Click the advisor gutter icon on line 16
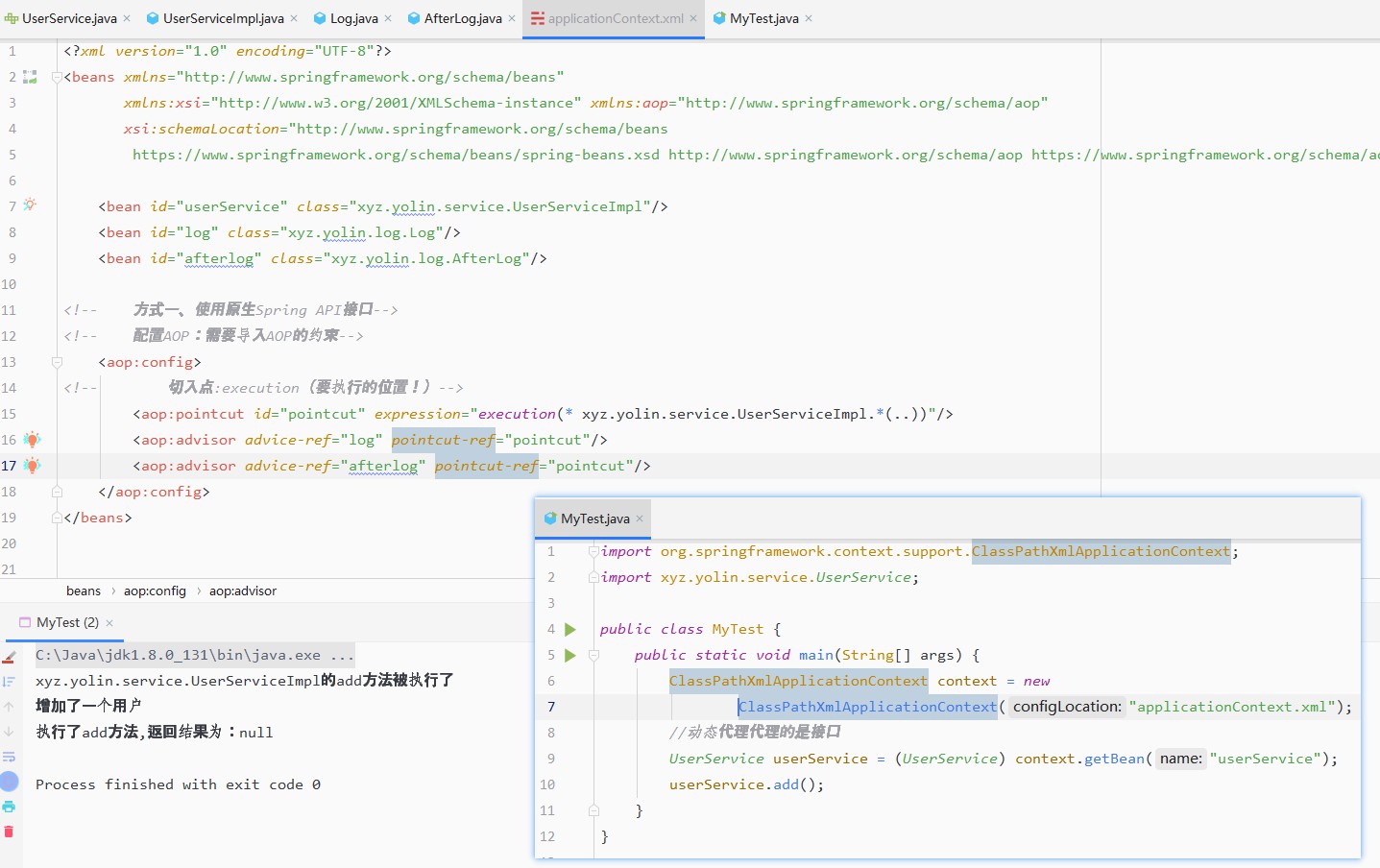 pyautogui.click(x=32, y=440)
